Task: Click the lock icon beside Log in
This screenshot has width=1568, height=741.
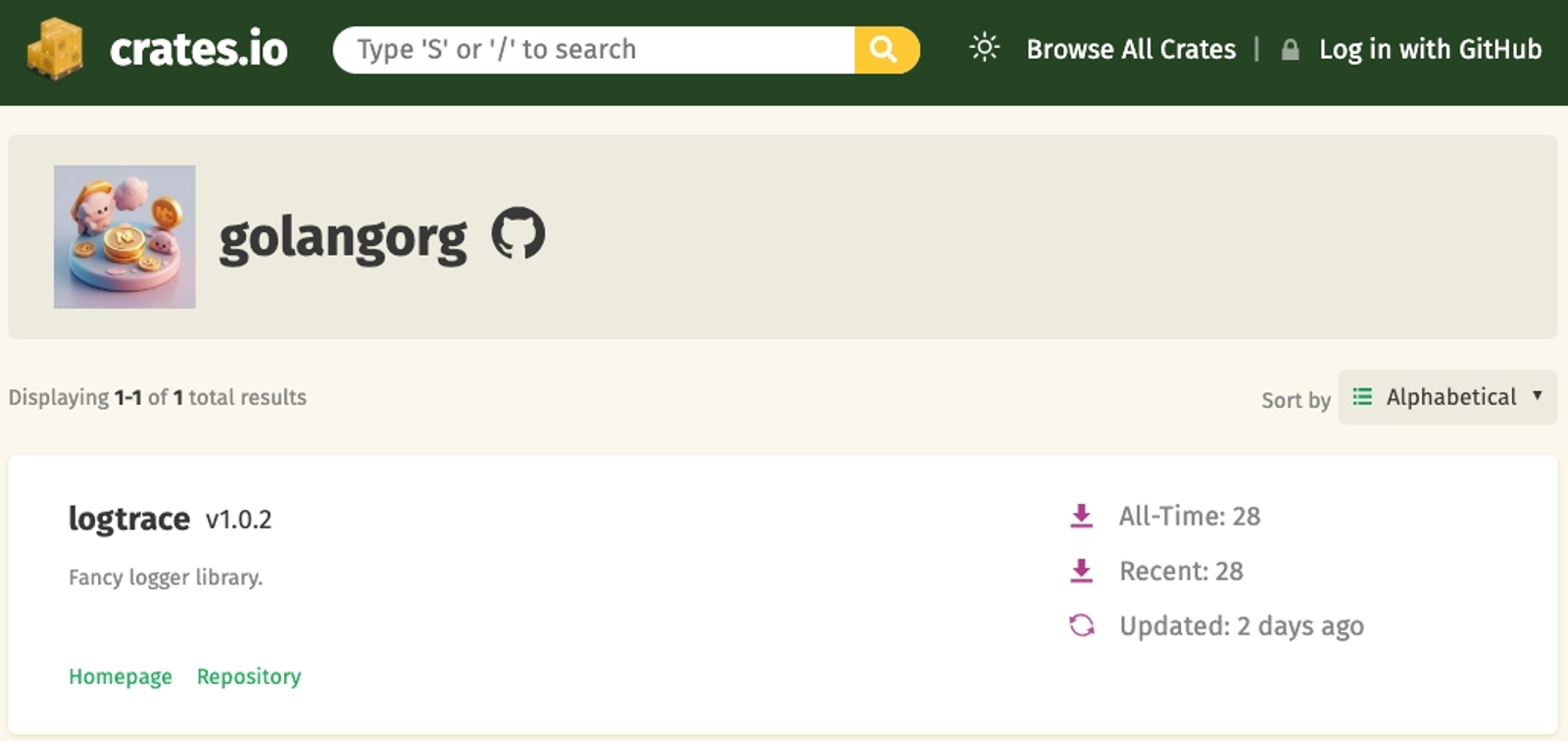Action: 1291,50
